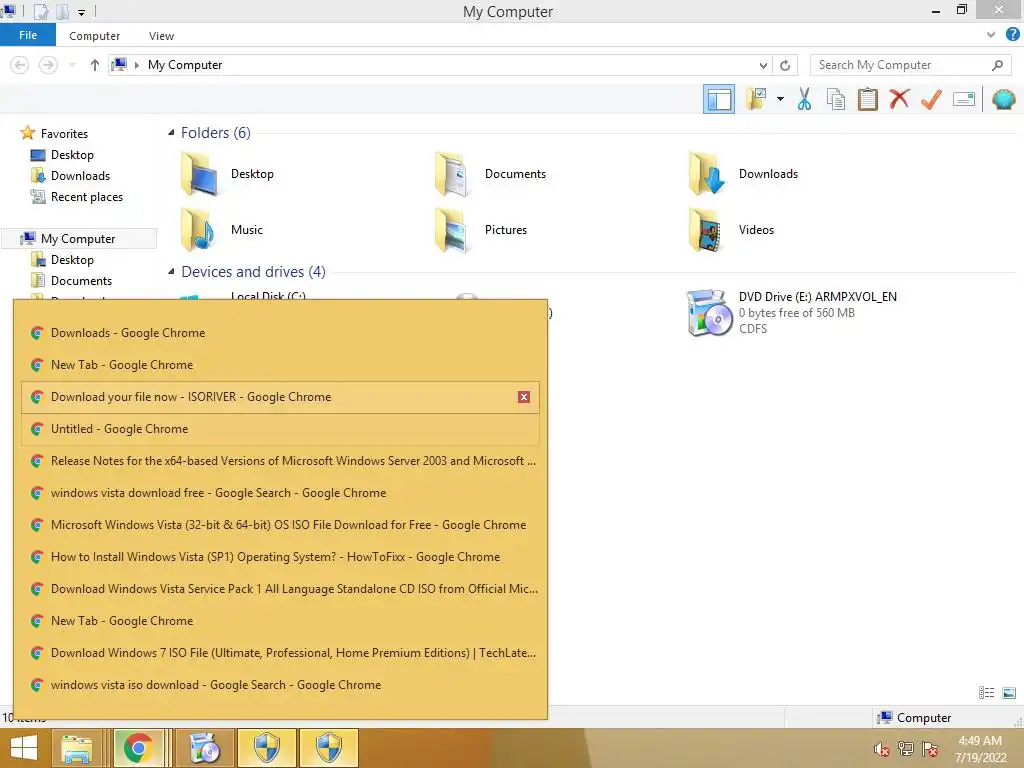Click the Back navigation arrow
1024x768 pixels.
click(20, 65)
